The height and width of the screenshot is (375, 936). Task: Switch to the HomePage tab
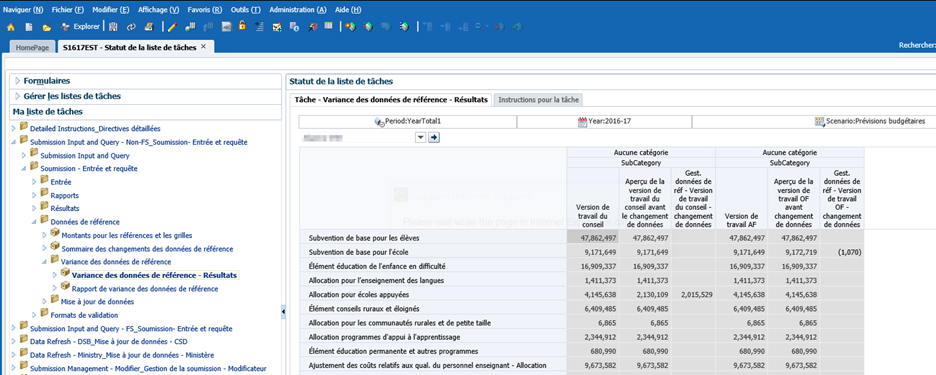point(32,47)
